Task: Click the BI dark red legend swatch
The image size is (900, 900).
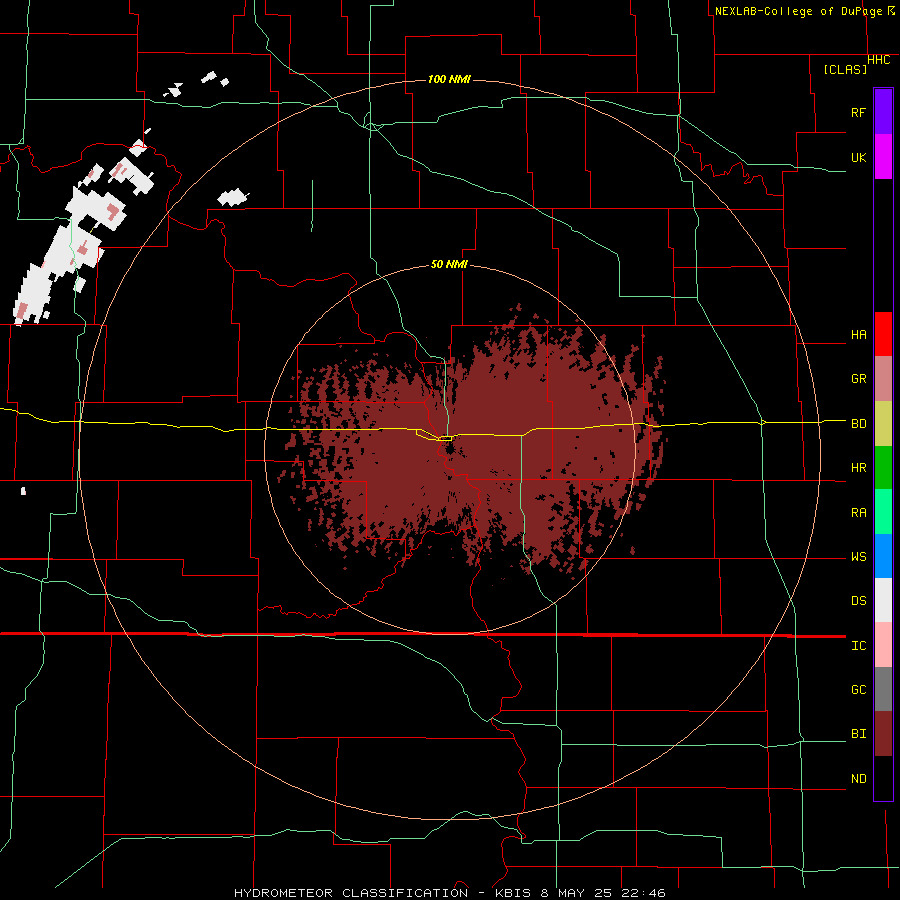Action: click(x=883, y=734)
